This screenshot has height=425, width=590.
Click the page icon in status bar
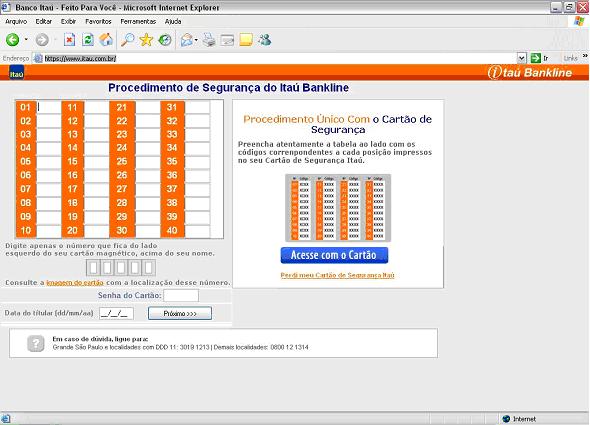click(5, 419)
